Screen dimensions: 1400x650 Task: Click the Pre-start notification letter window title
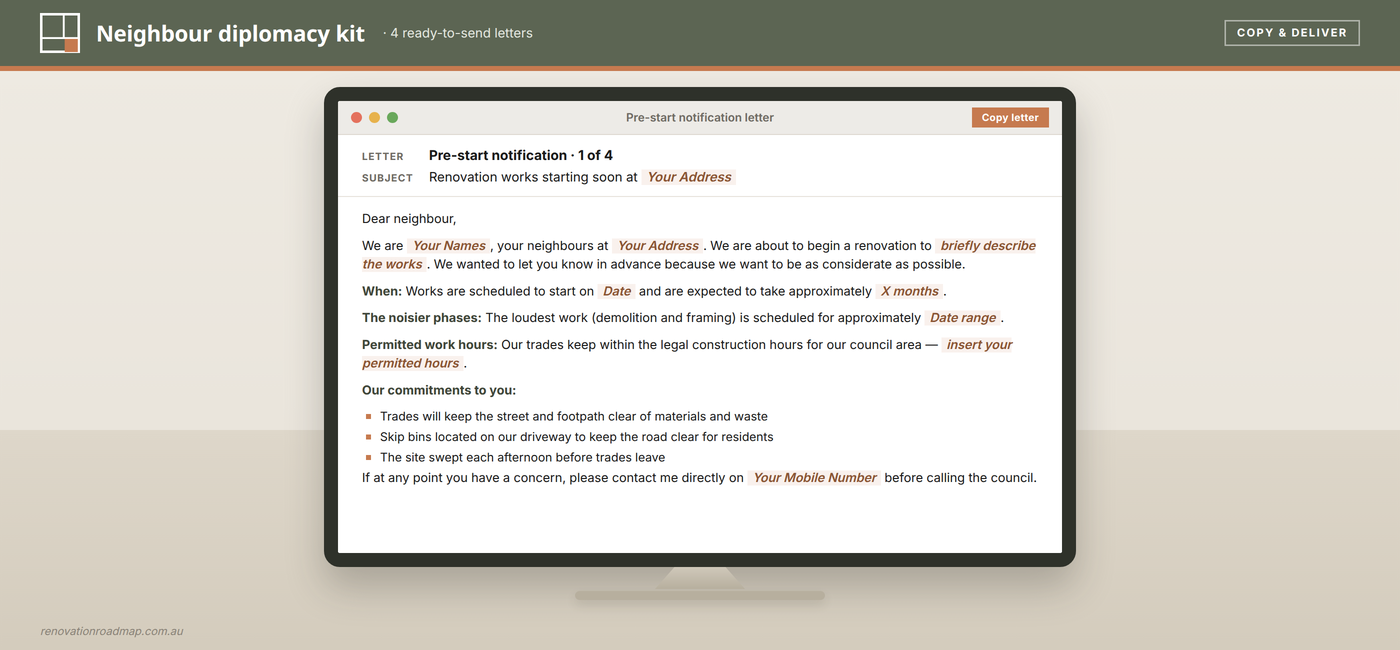[700, 117]
